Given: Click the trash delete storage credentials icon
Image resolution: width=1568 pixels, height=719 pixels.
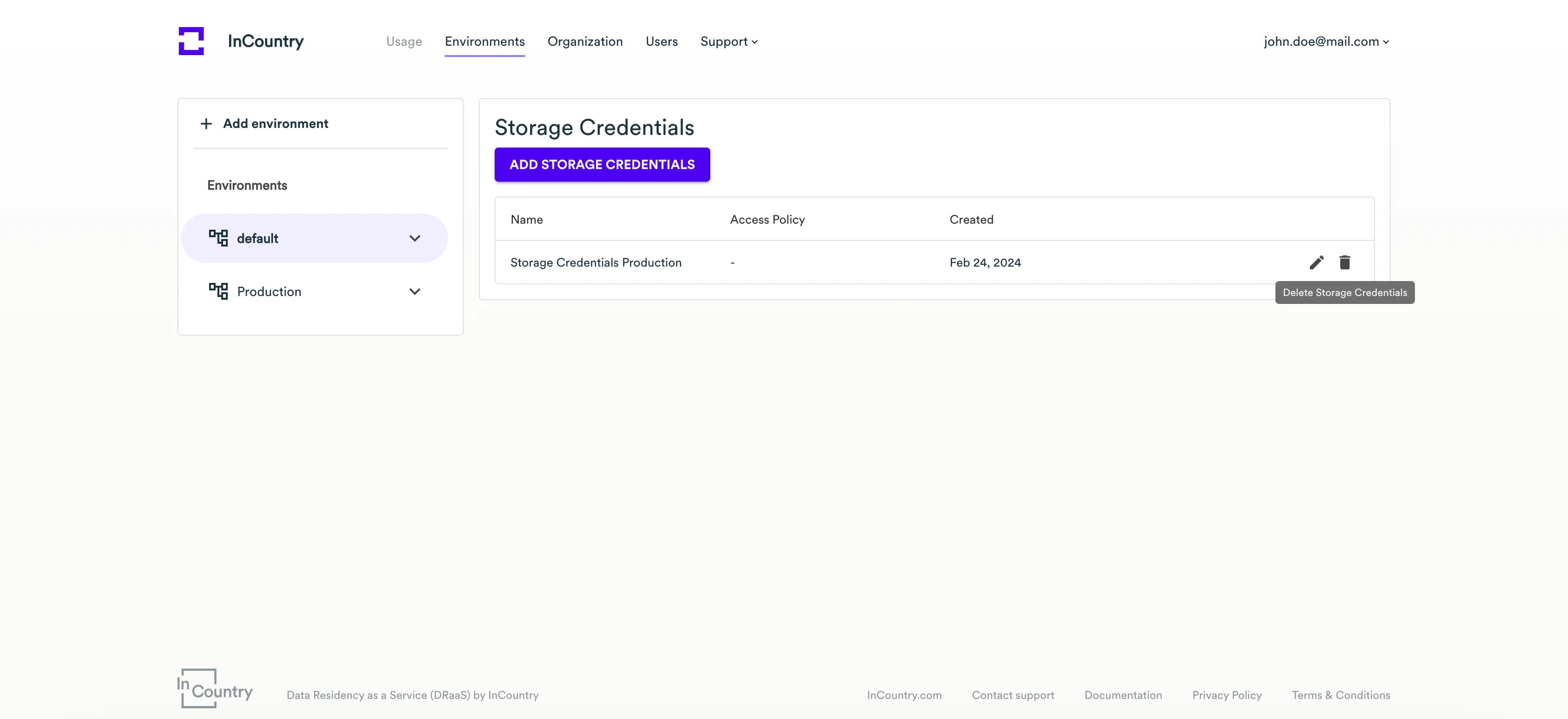Looking at the screenshot, I should [x=1344, y=262].
